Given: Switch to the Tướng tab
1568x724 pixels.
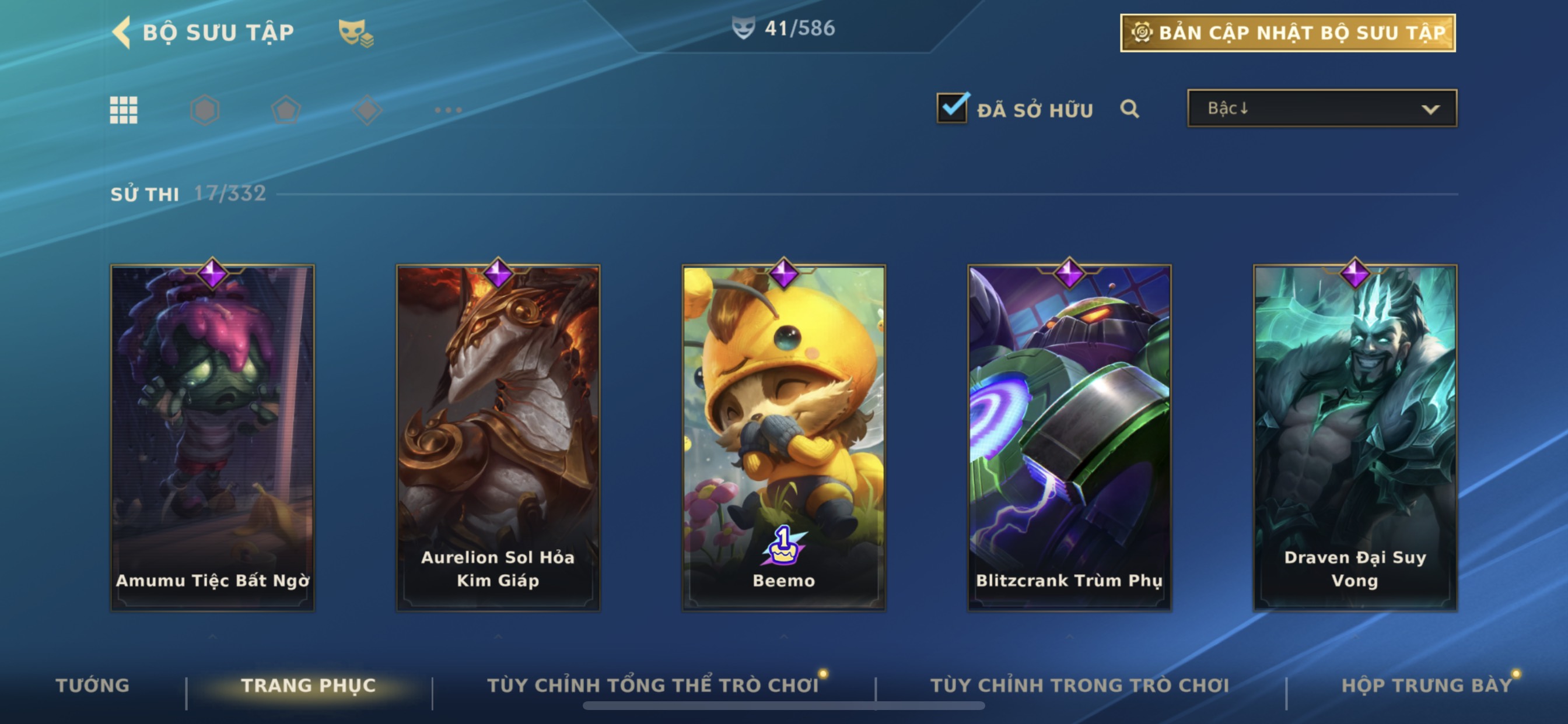Looking at the screenshot, I should point(93,685).
